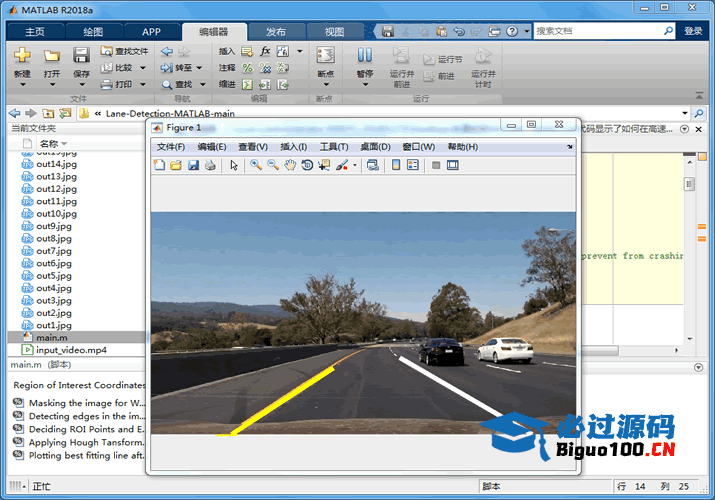Switch to the Publish (发布) tab
This screenshot has height=500, width=715.
(276, 31)
